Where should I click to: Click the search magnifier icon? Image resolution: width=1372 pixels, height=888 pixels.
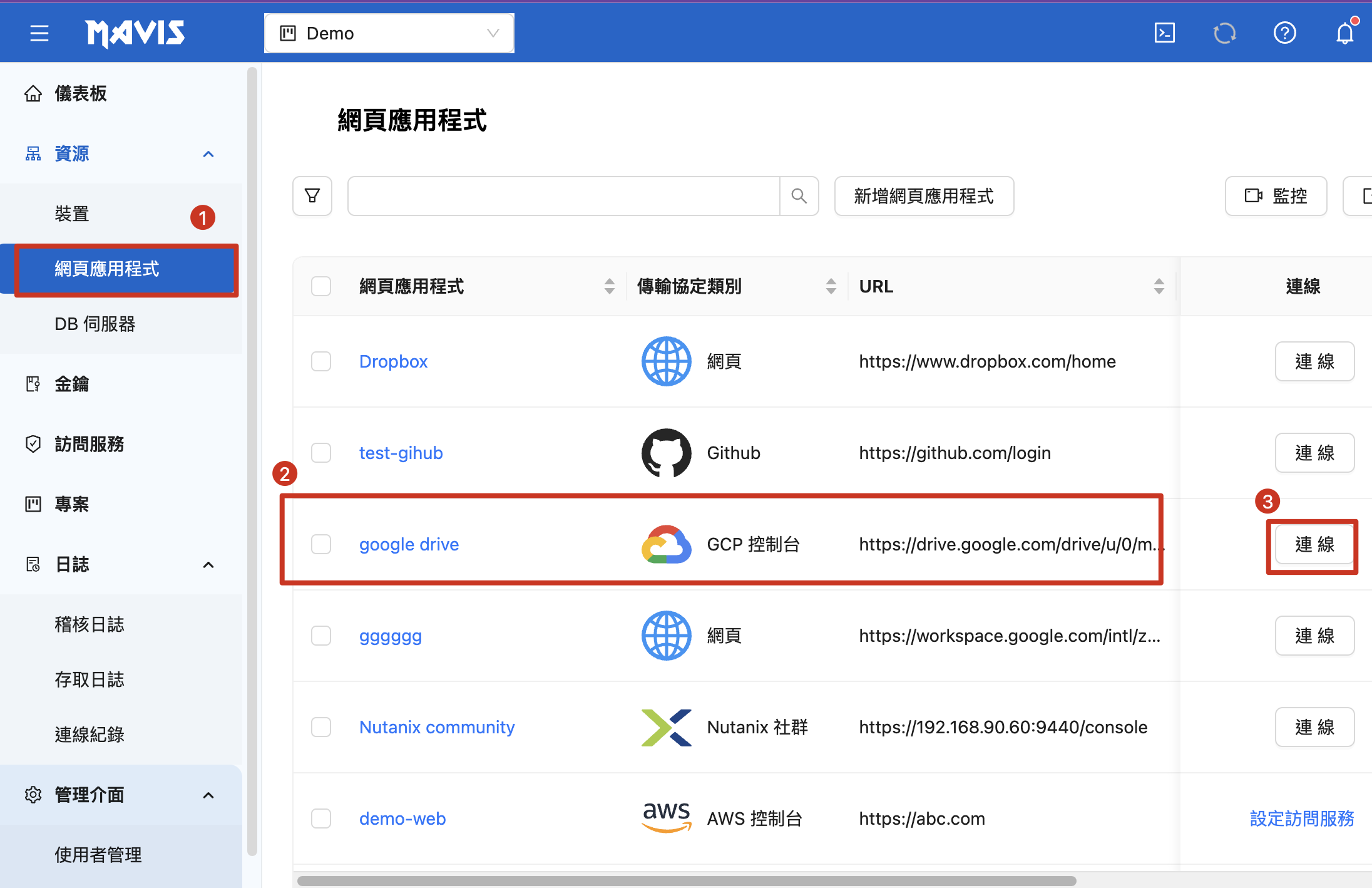[799, 196]
